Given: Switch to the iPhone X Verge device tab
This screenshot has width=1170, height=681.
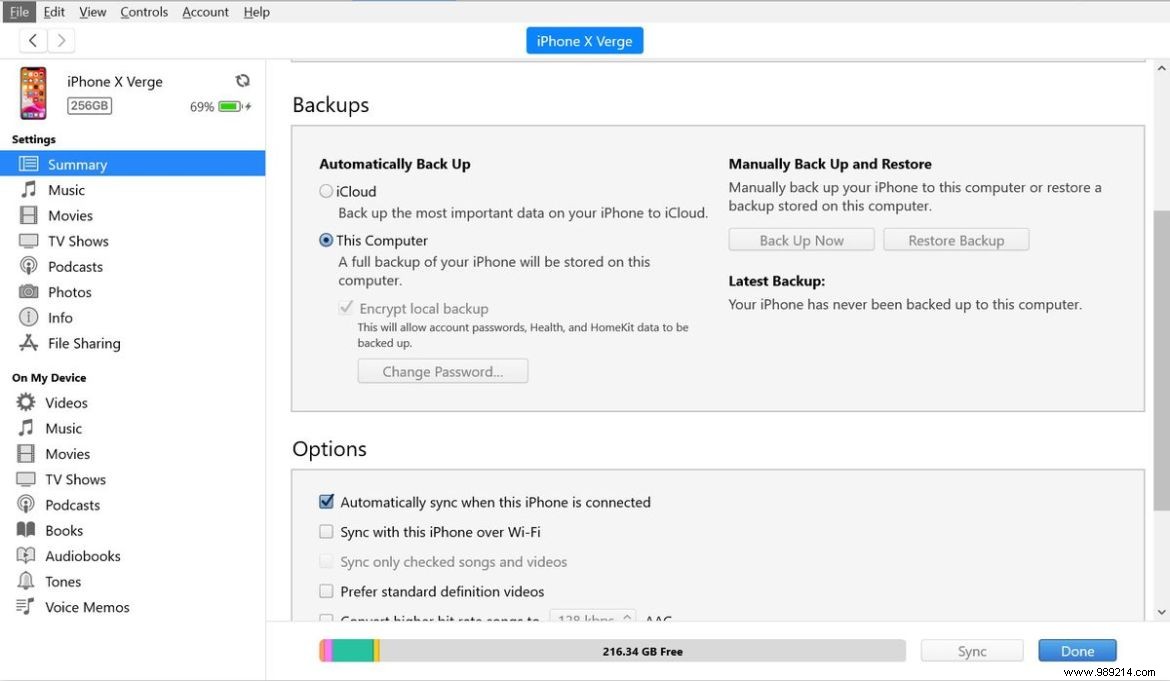Looking at the screenshot, I should tap(584, 40).
